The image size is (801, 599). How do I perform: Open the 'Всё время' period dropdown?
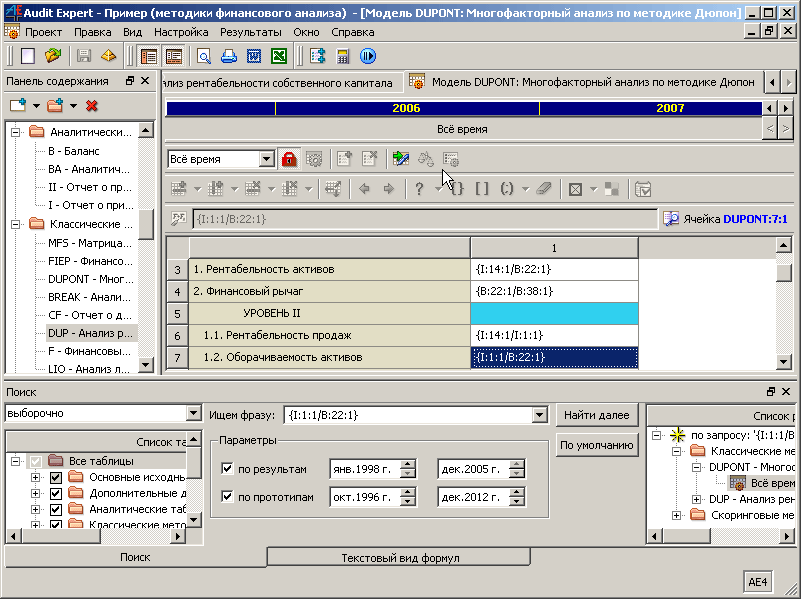pyautogui.click(x=266, y=159)
